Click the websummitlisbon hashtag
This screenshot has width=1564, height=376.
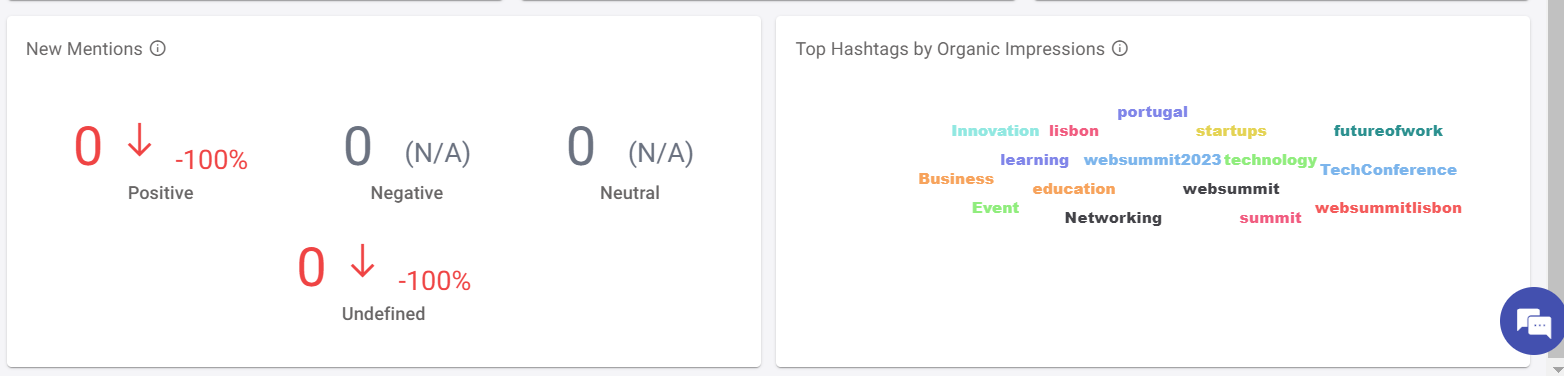1388,208
